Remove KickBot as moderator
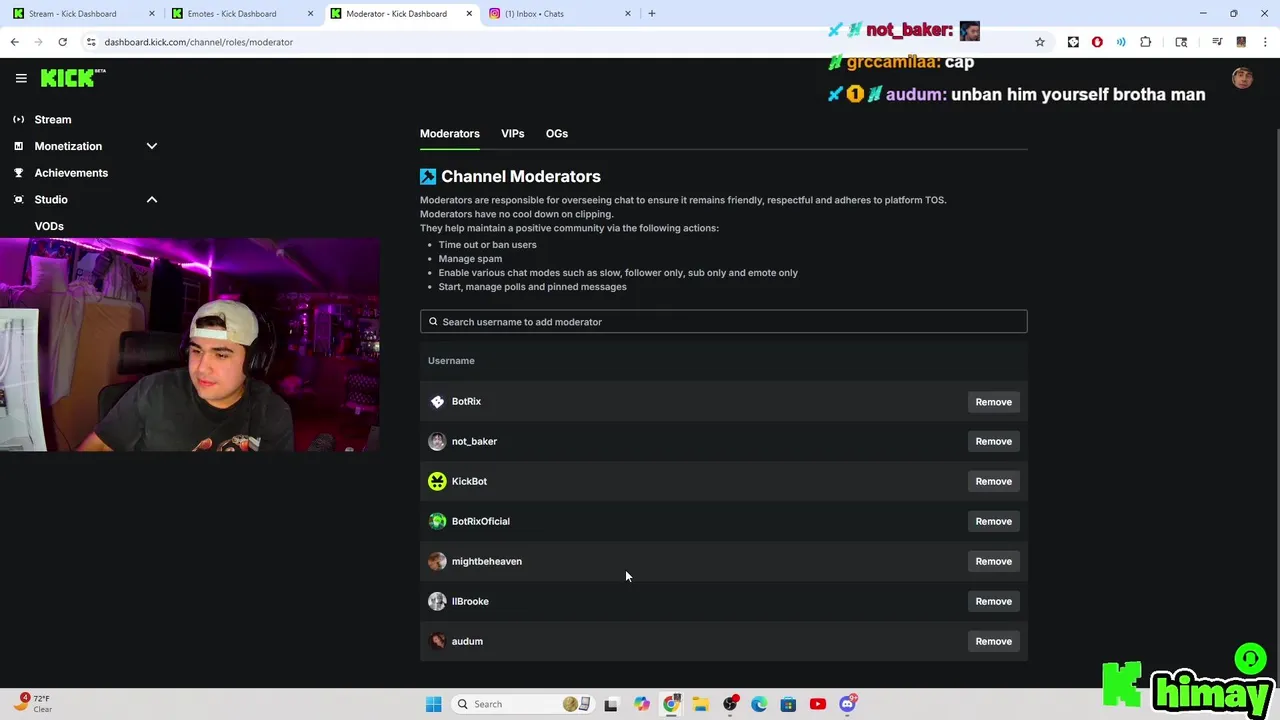 (994, 481)
